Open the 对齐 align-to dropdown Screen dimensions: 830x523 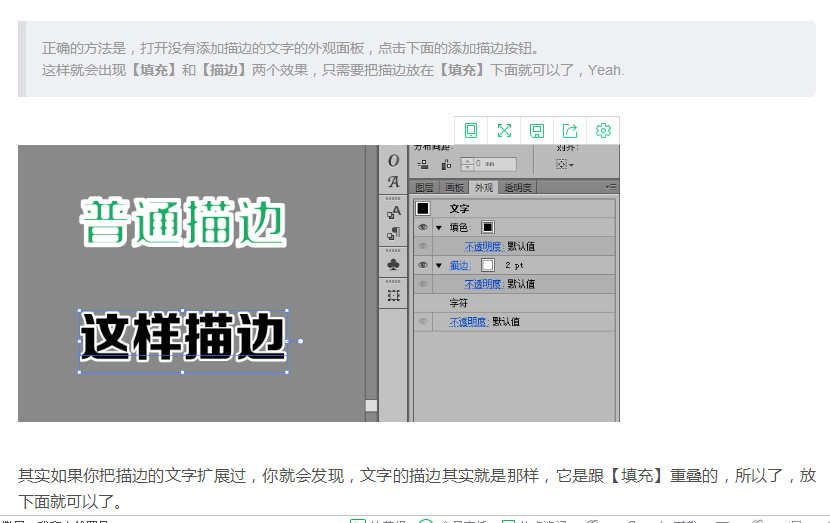click(565, 164)
